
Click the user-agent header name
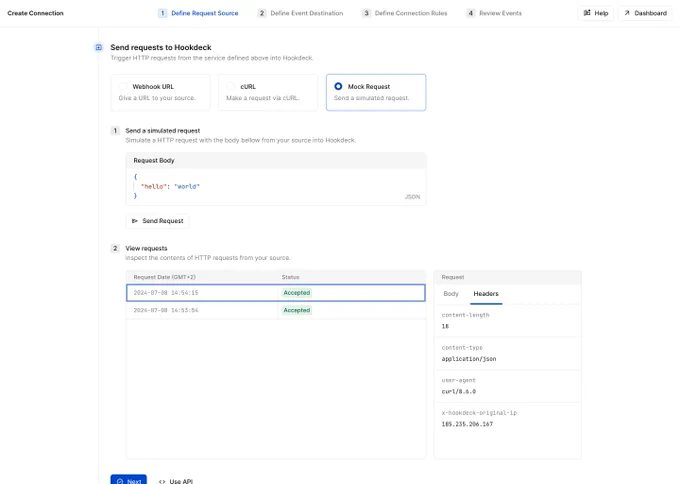click(458, 380)
